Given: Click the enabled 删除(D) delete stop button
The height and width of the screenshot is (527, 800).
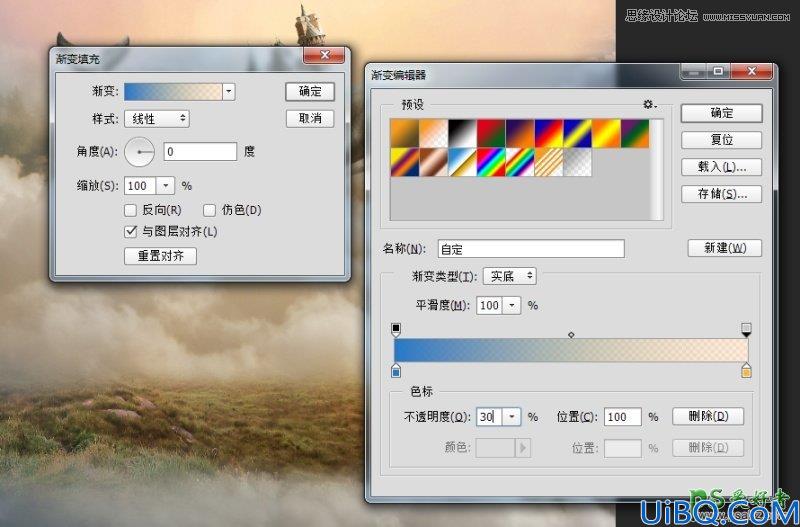Looking at the screenshot, I should tap(708, 416).
